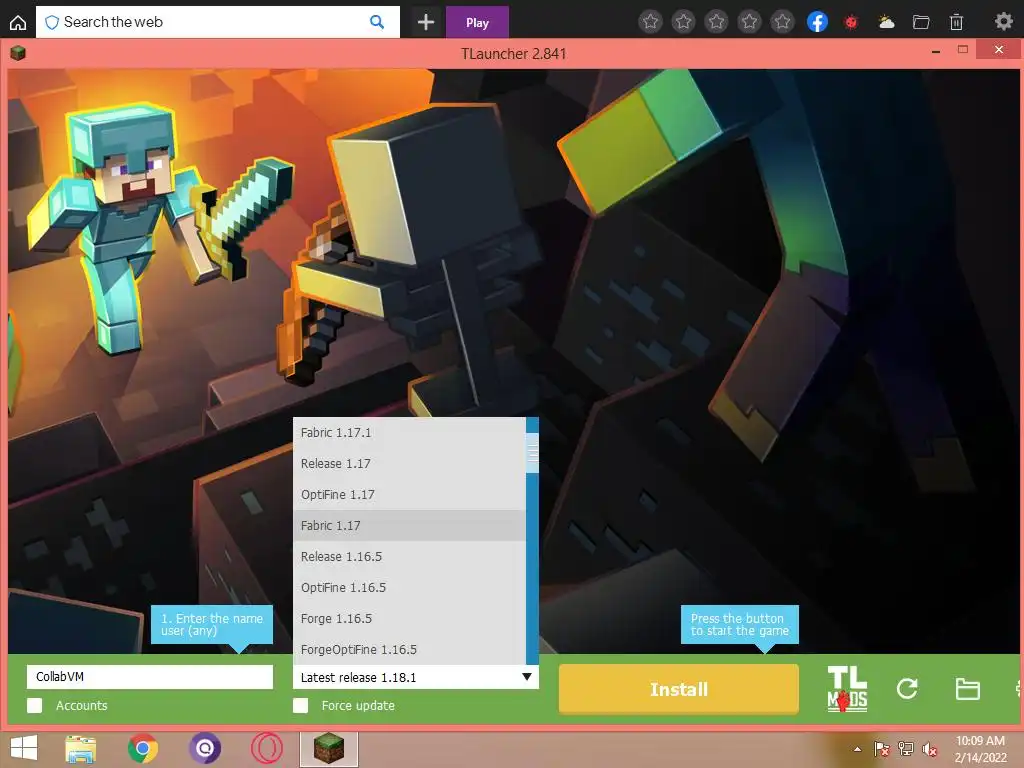1024x768 pixels.
Task: Show hidden tray icons arrow
Action: tap(857, 749)
